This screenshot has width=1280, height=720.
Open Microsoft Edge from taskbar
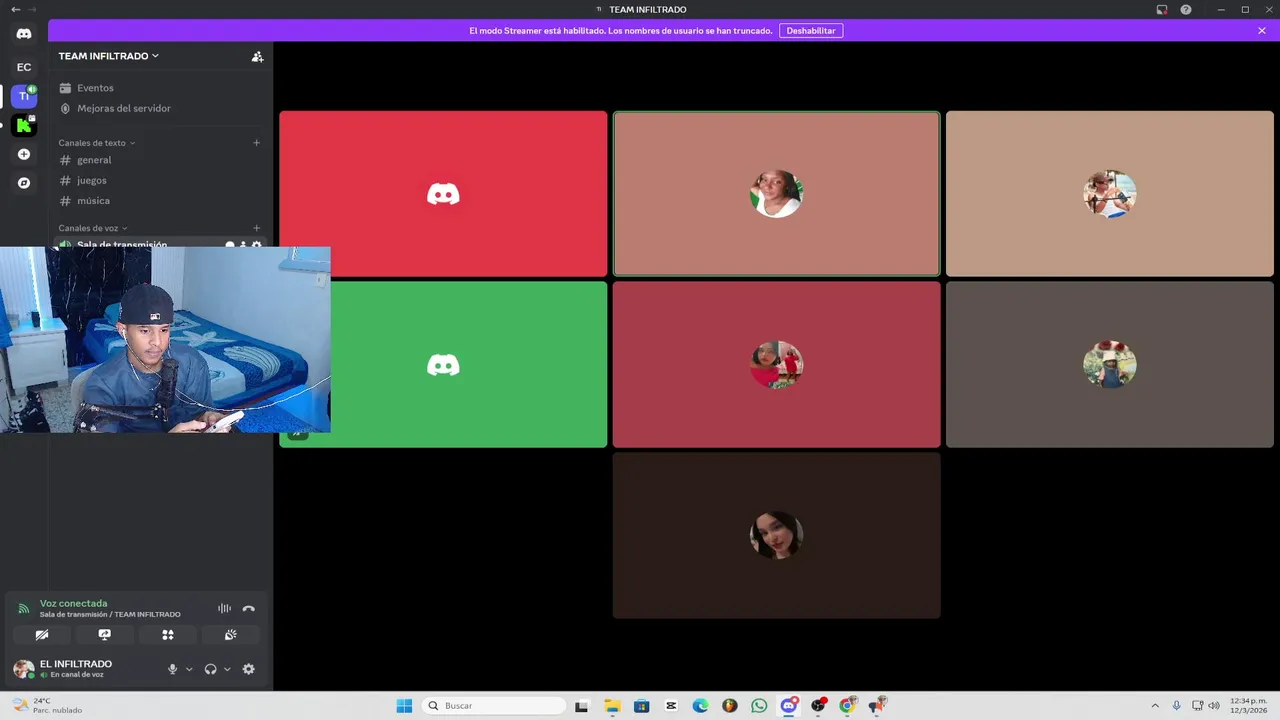pos(700,706)
